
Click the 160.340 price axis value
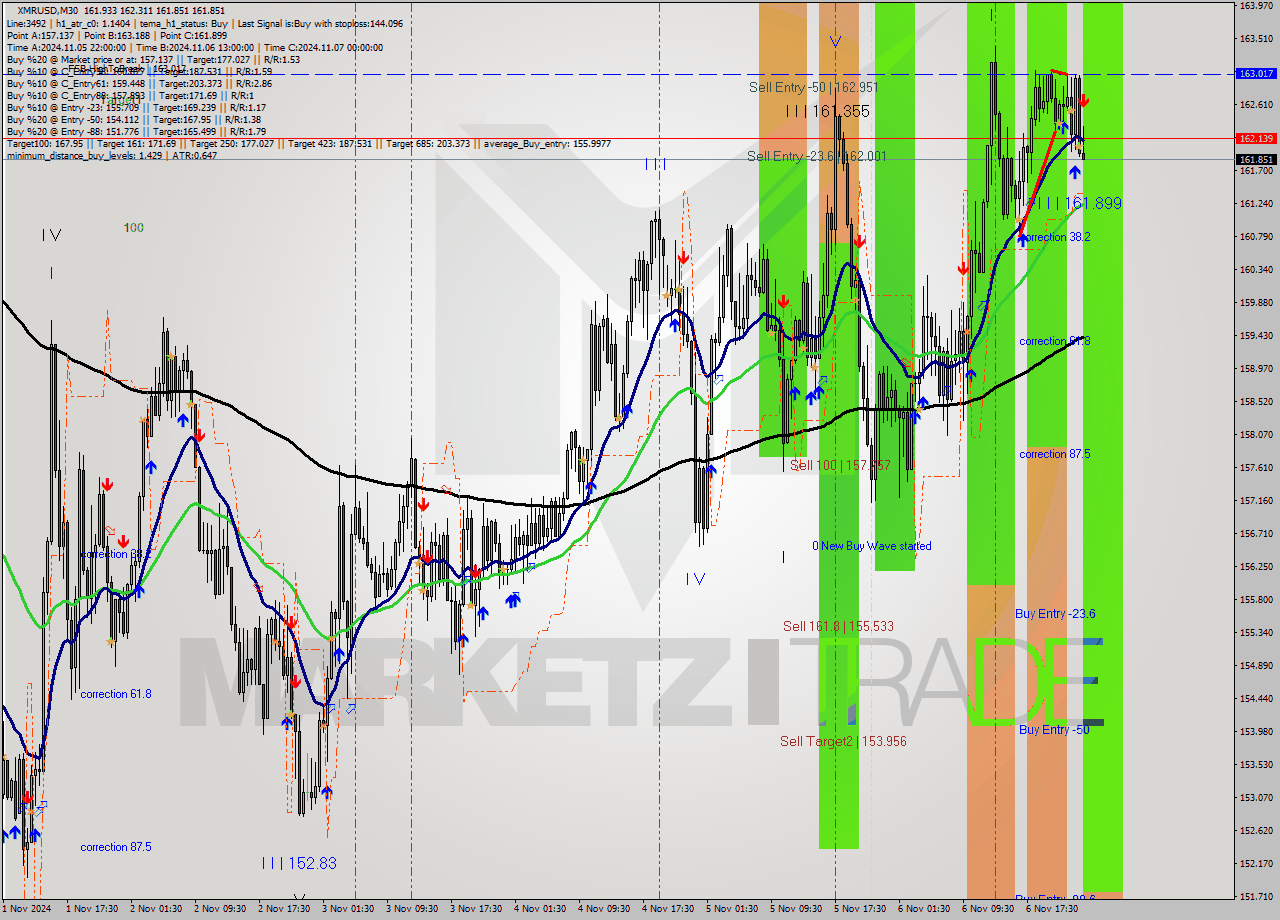point(1256,269)
